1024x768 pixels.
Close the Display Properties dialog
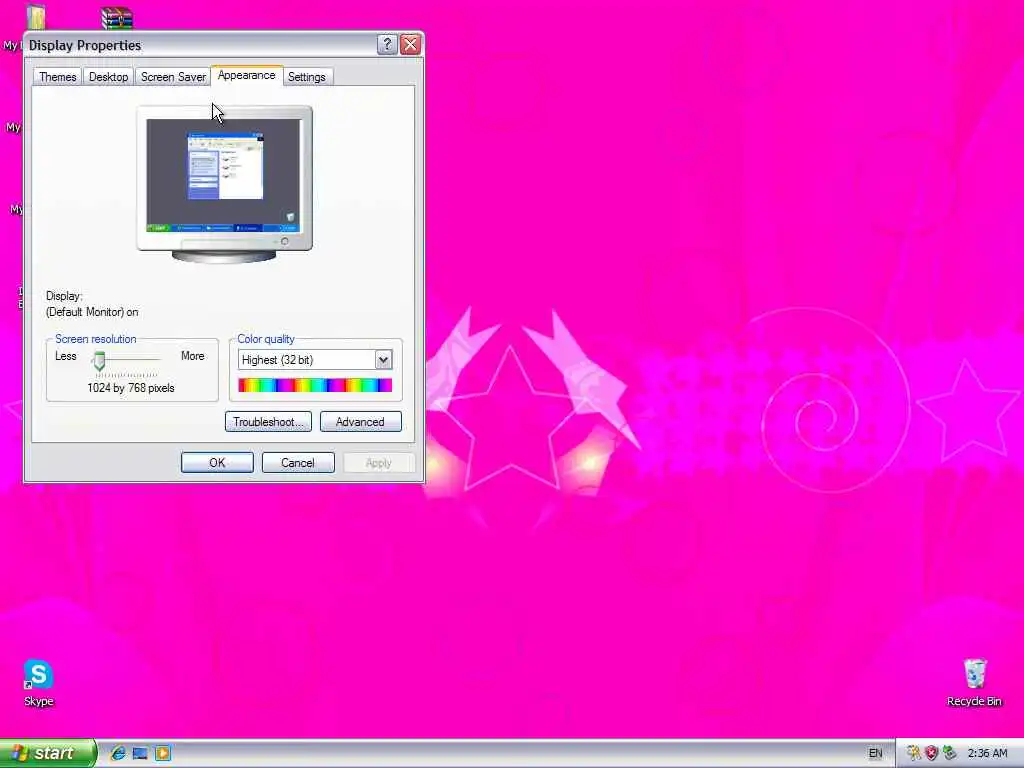click(x=410, y=44)
